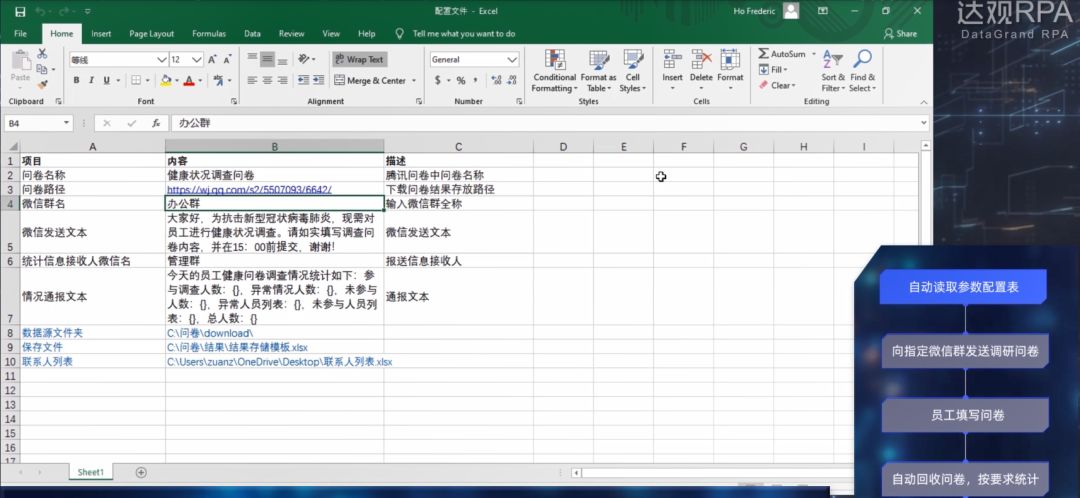Center text horizontally in Alignment group
The image size is (1080, 498).
[267, 81]
